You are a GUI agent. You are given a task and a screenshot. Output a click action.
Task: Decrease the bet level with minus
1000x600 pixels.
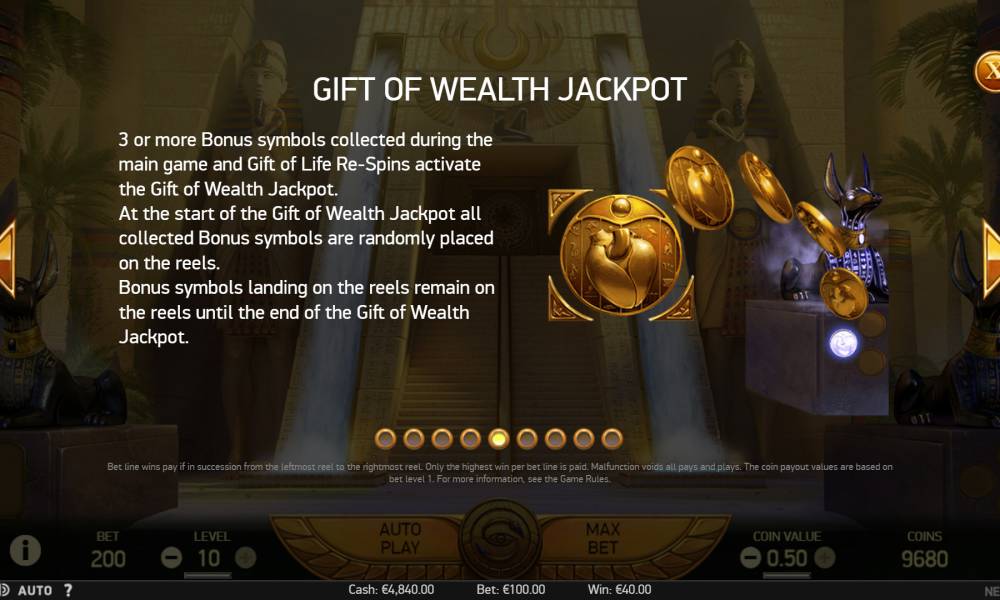pos(171,557)
